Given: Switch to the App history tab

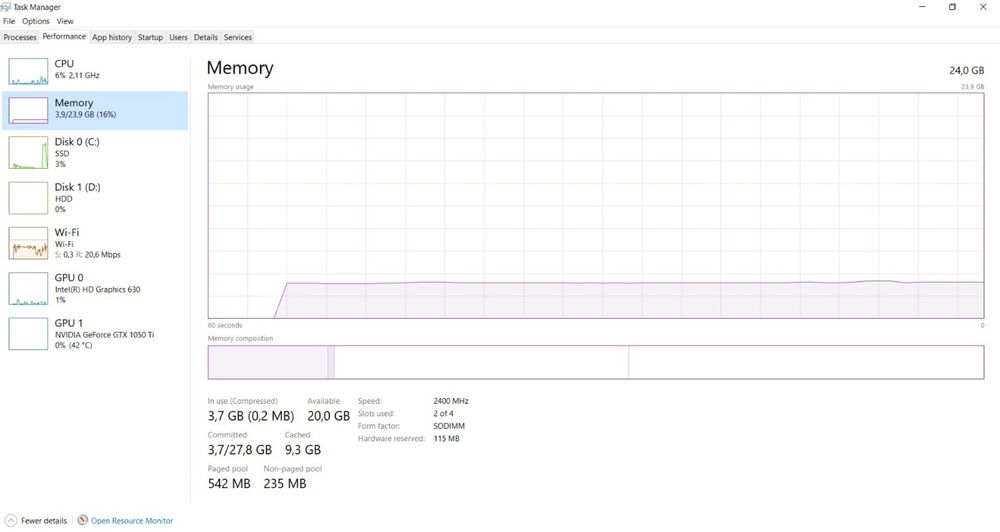Looking at the screenshot, I should click(112, 37).
